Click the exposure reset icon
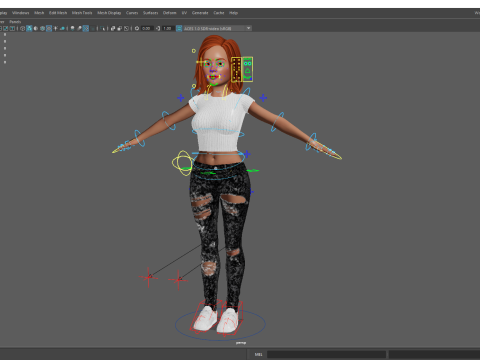This screenshot has height=360, width=480. 137,28
